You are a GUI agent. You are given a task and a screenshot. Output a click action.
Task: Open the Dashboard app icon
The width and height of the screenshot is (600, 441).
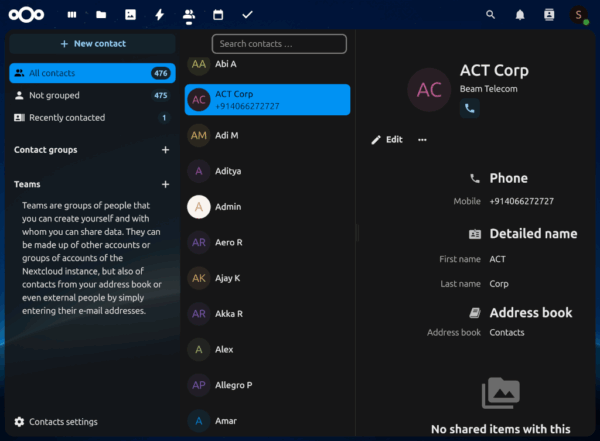pyautogui.click(x=72, y=15)
